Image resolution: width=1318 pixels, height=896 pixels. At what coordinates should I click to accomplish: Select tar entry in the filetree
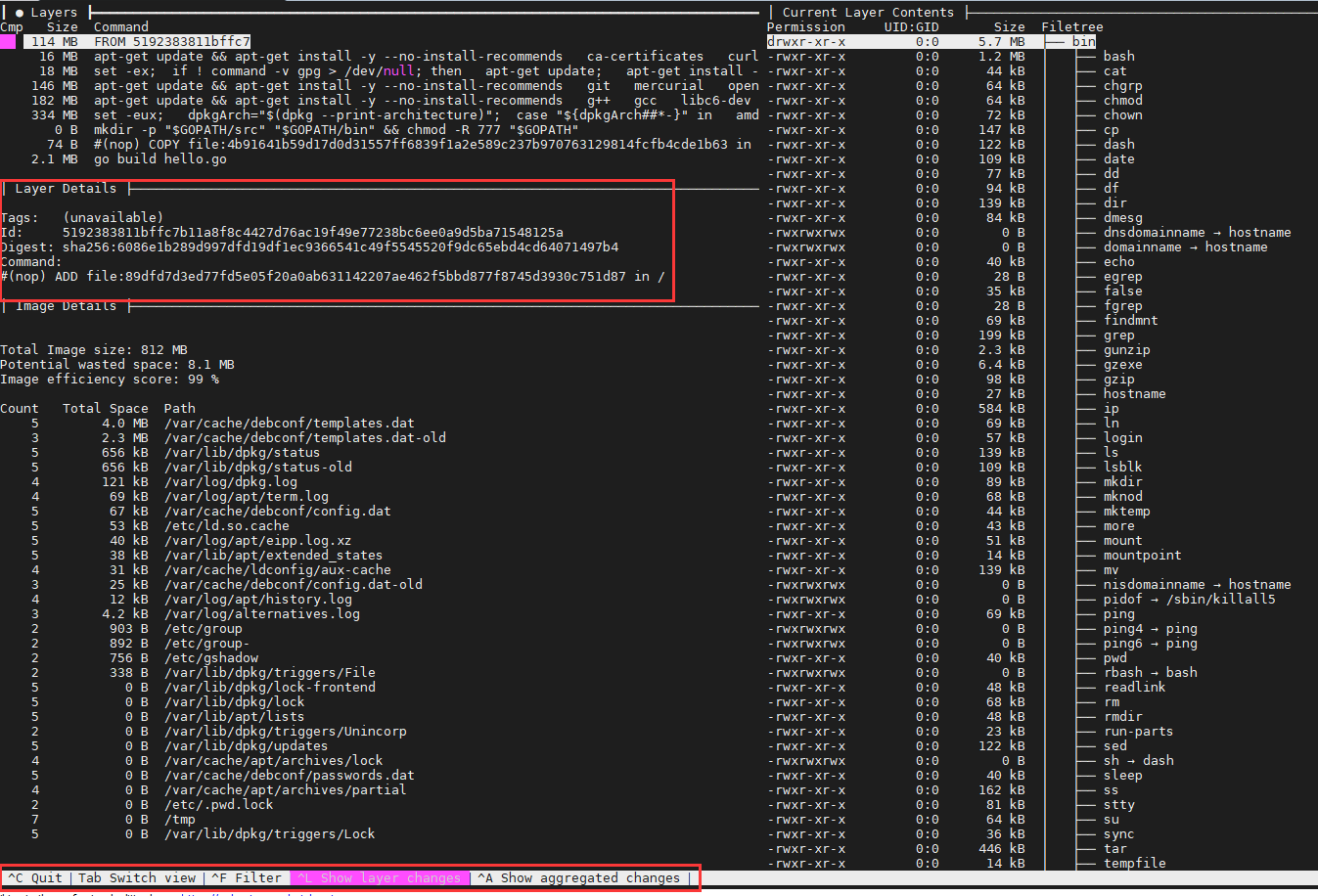coord(1115,849)
